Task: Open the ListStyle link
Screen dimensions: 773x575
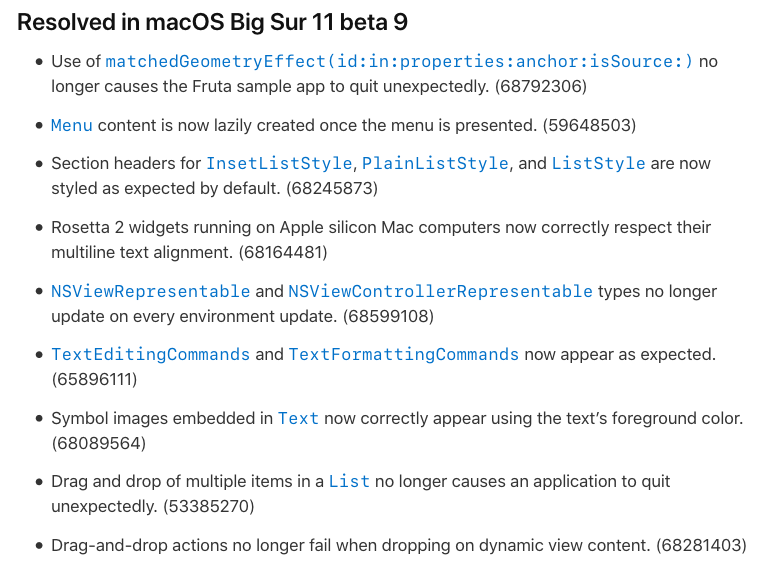Action: [598, 164]
